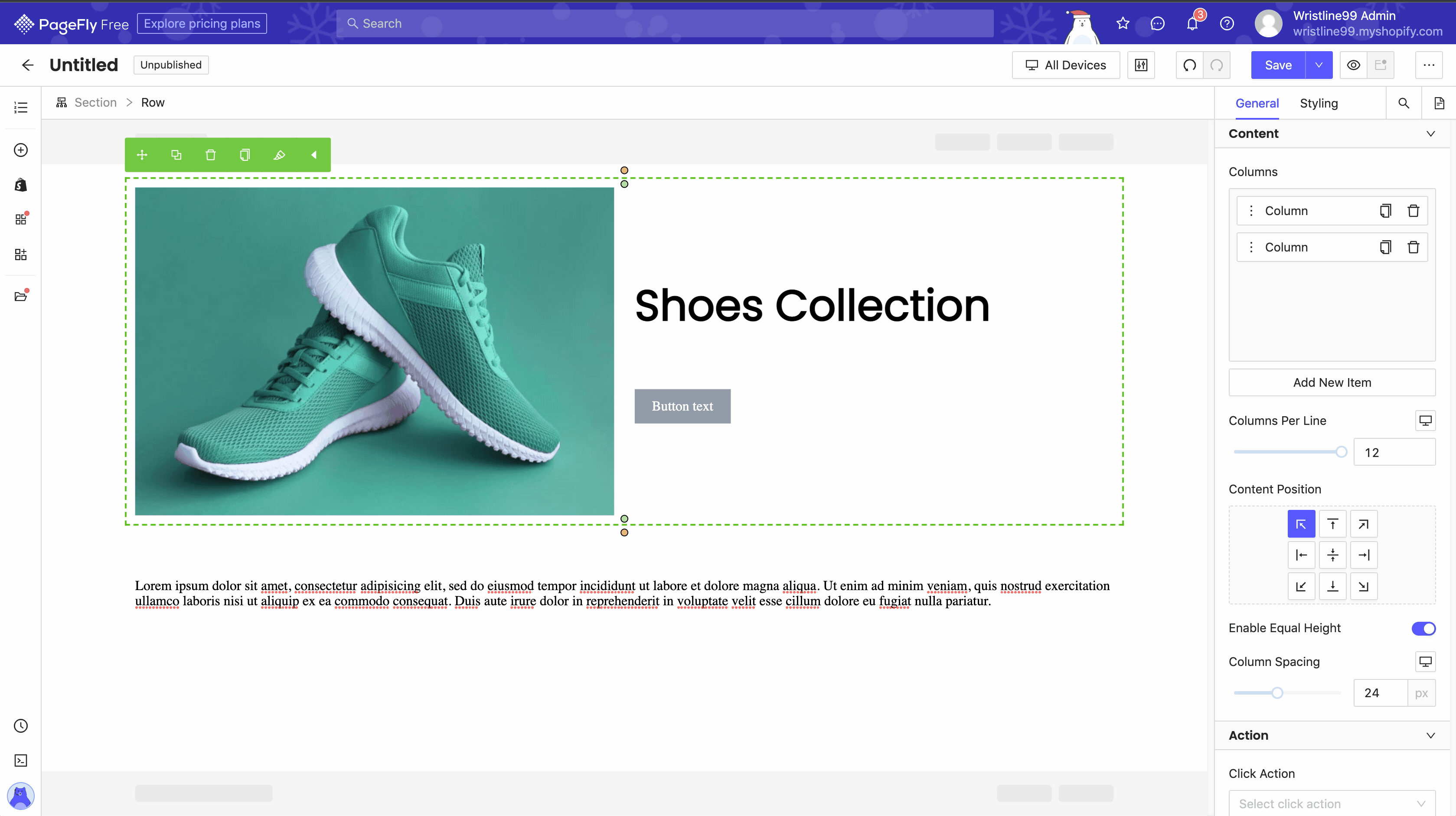Open the All Devices selector
The width and height of the screenshot is (1456, 816).
tap(1065, 65)
